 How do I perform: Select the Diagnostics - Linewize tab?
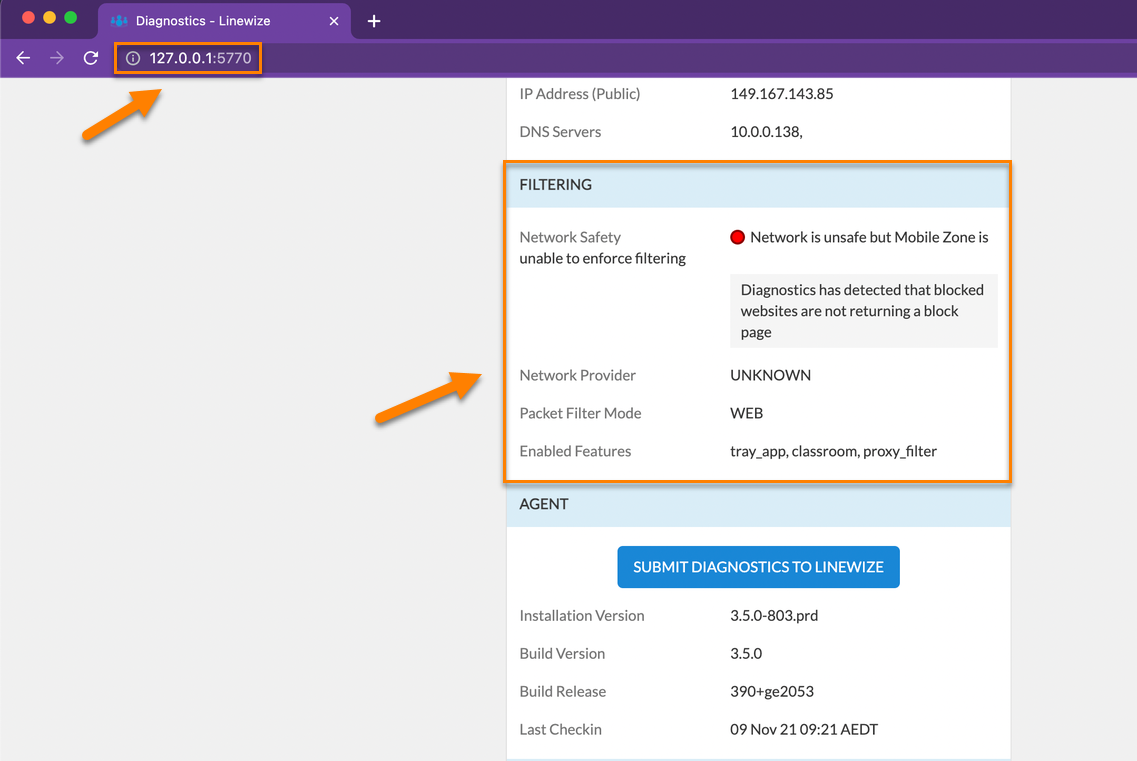pyautogui.click(x=224, y=21)
